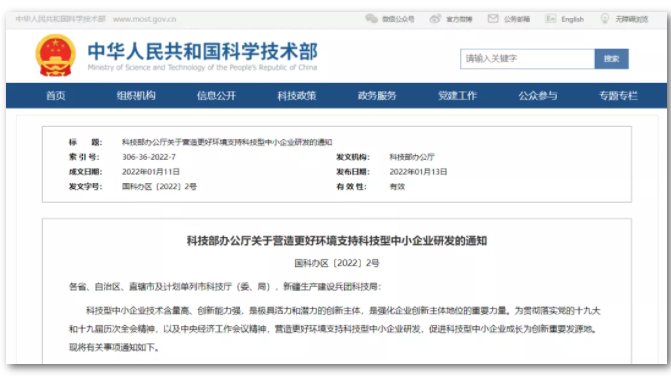Click the validity value 有效

coord(397,187)
